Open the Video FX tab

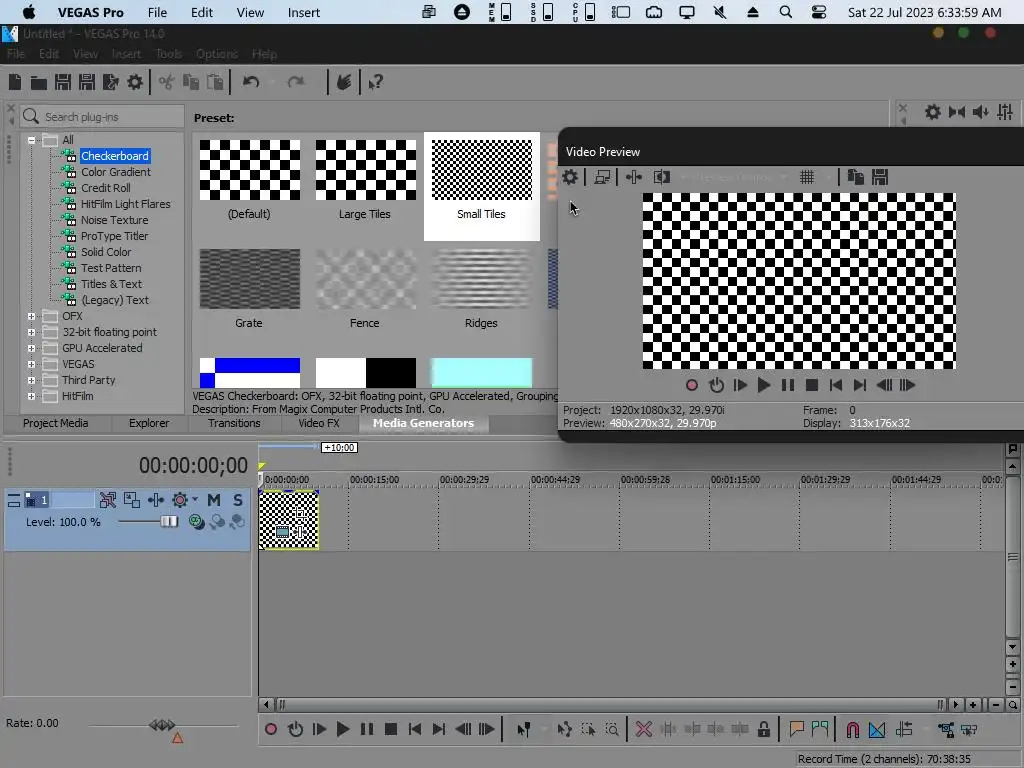tap(319, 423)
